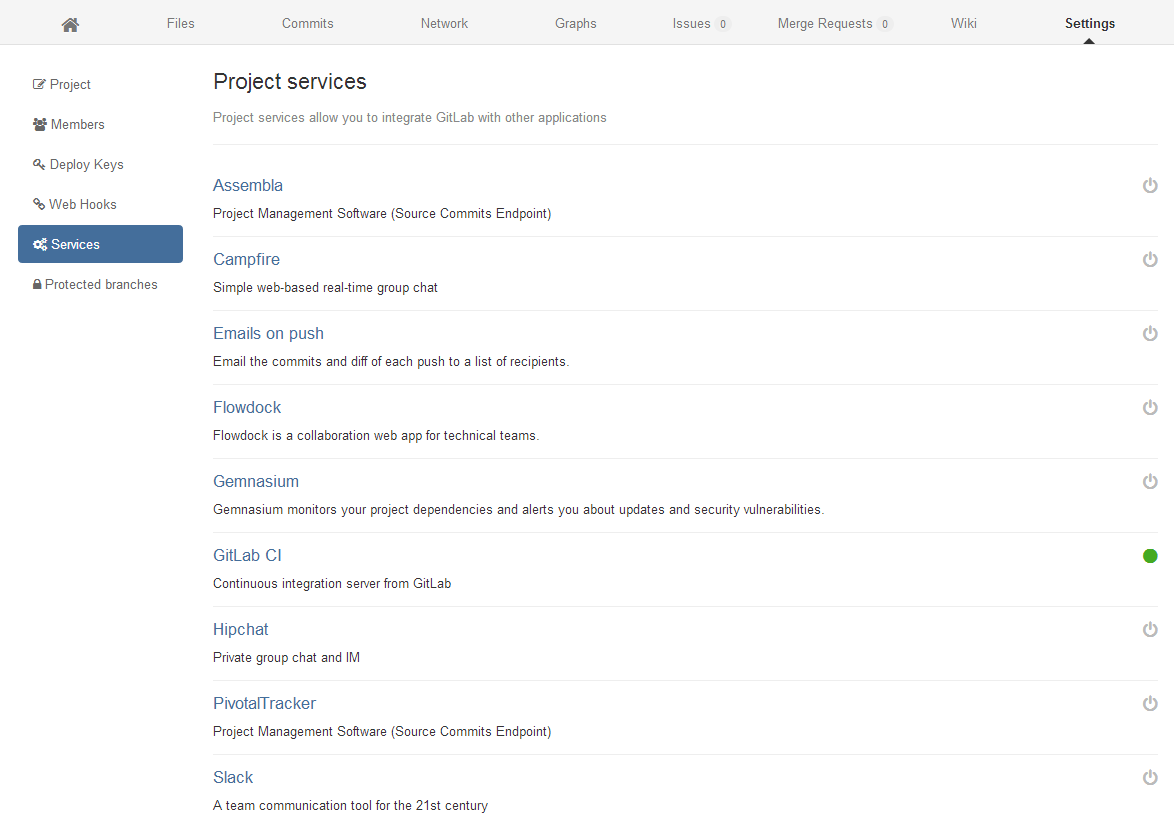Screen dimensions: 1174x820
Task: Click the Flowdock collaboration web app description
Action: click(x=376, y=436)
